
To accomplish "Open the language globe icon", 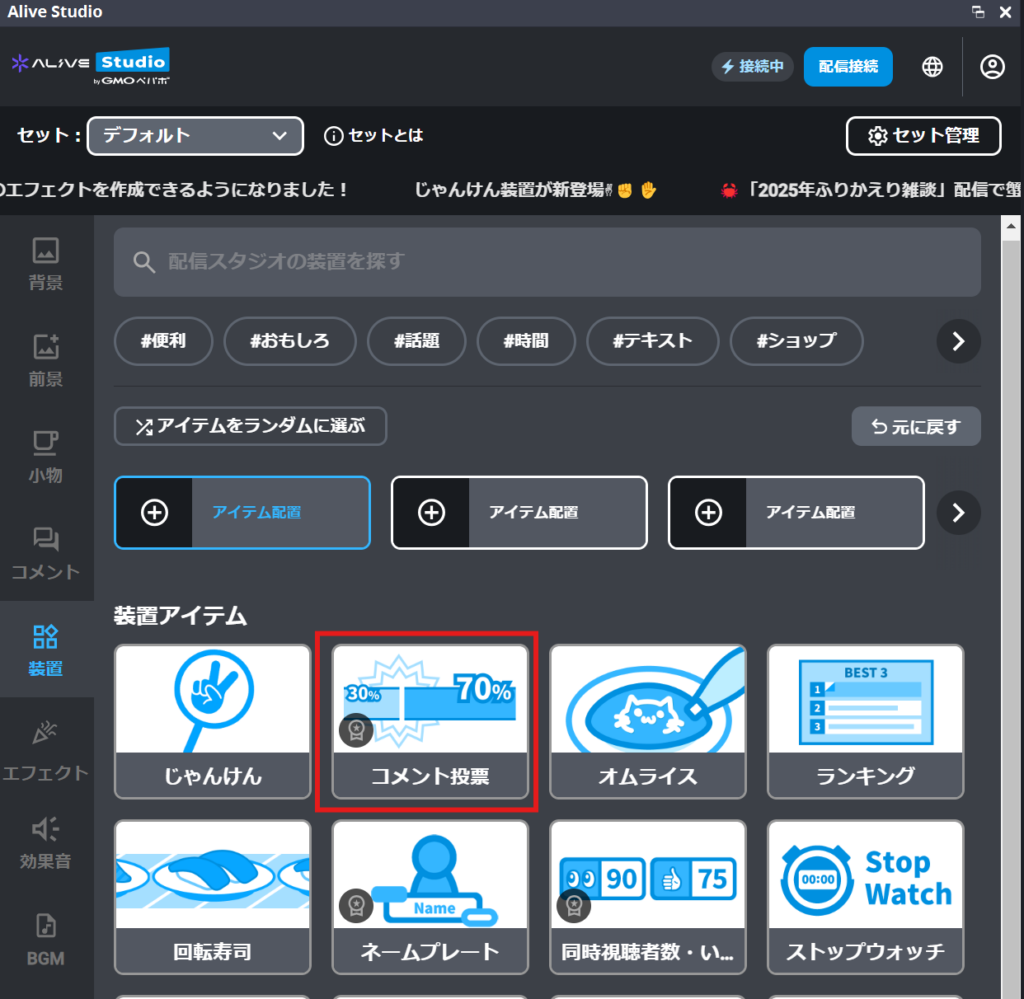I will click(x=932, y=67).
